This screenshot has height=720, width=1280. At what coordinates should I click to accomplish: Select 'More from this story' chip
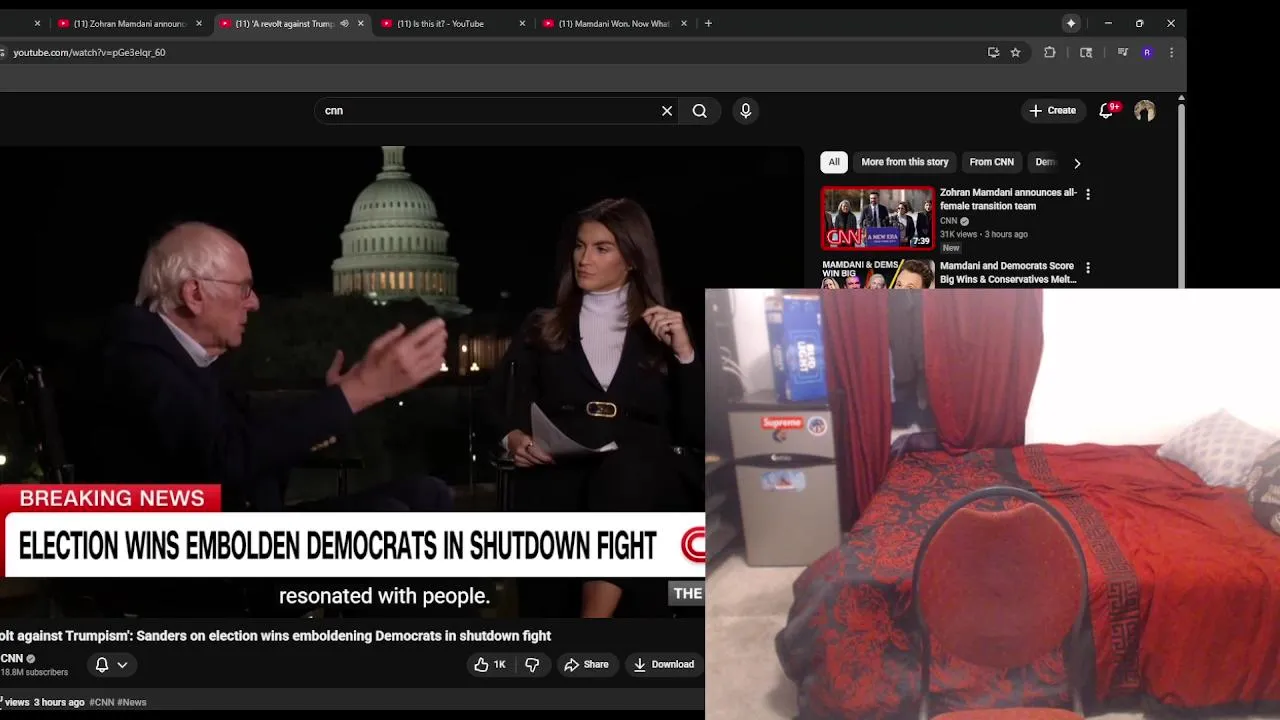[x=905, y=162]
